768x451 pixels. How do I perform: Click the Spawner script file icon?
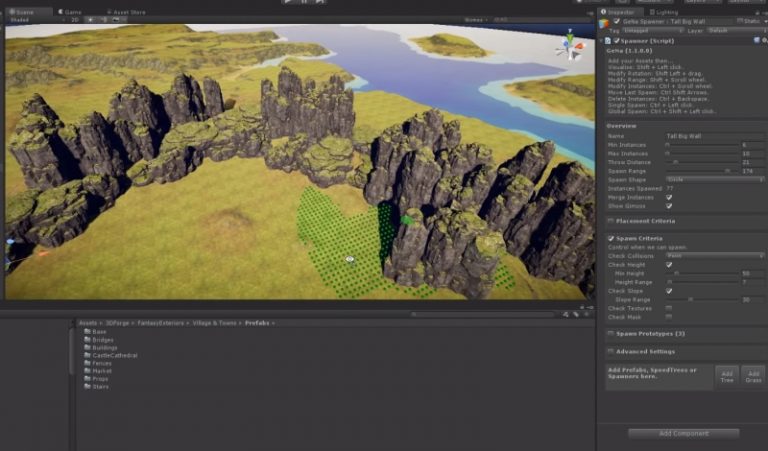[608, 41]
